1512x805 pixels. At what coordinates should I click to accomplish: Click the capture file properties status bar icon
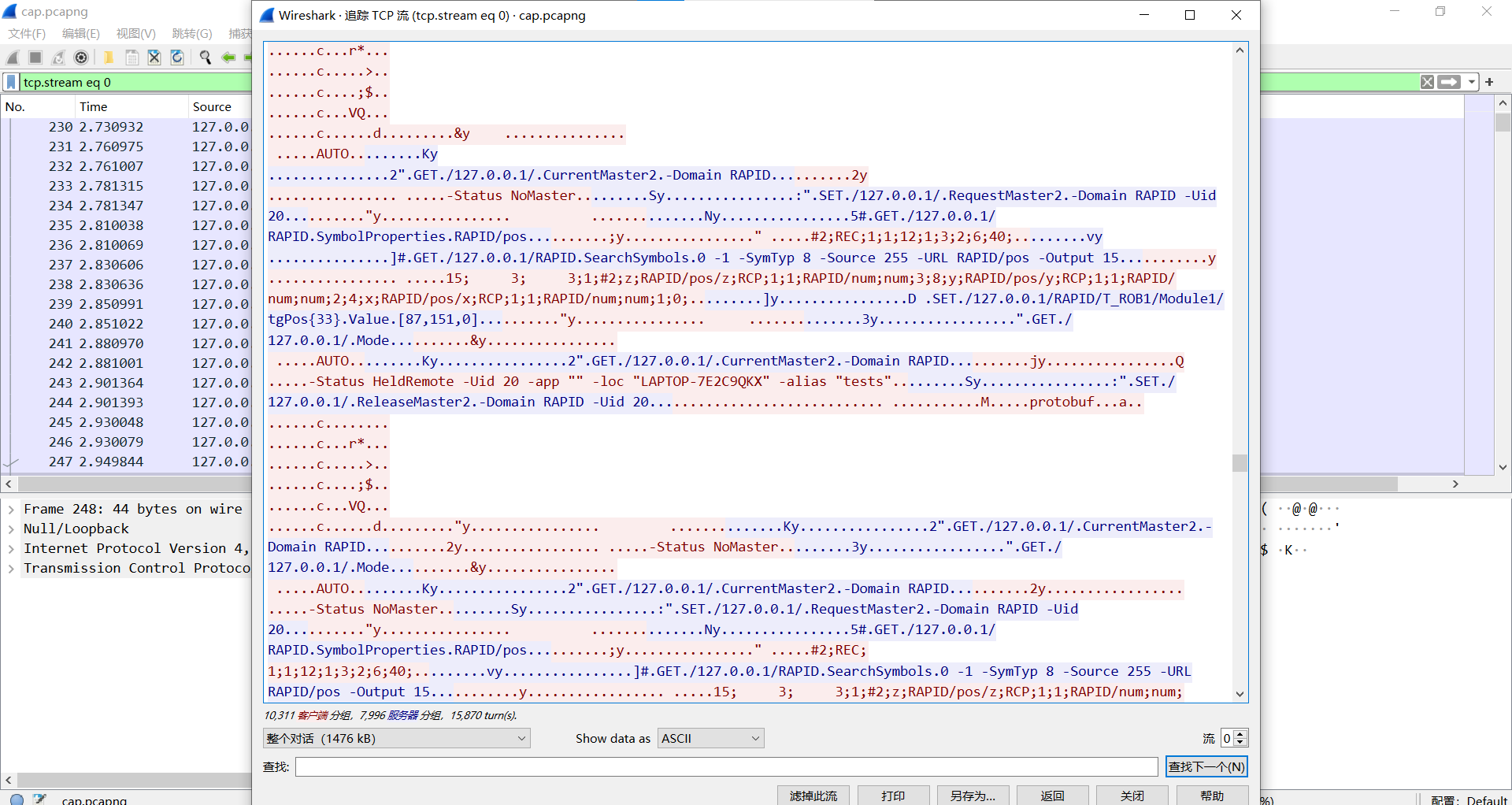coord(39,799)
